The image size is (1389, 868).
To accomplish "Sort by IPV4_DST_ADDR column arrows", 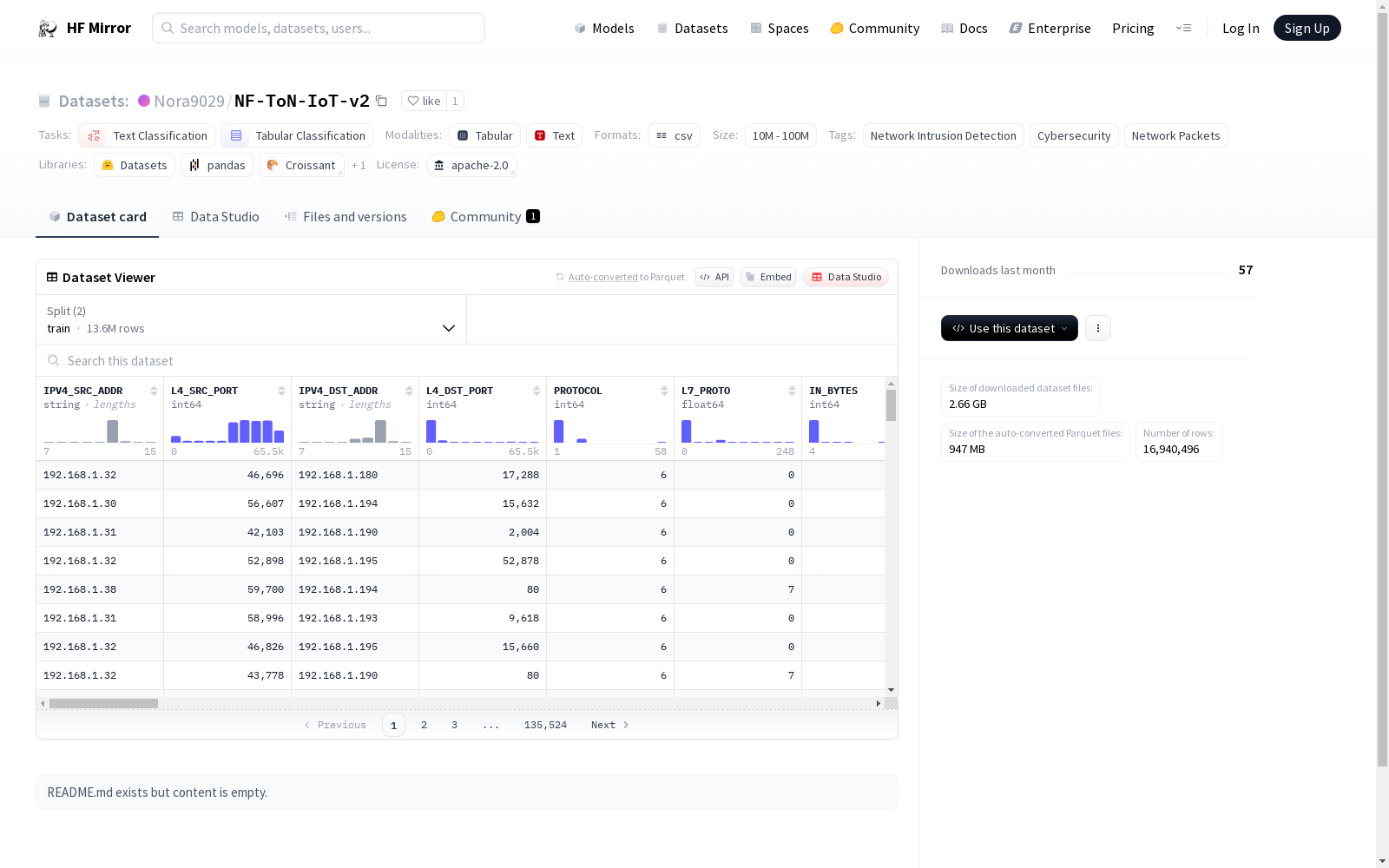I will [409, 391].
